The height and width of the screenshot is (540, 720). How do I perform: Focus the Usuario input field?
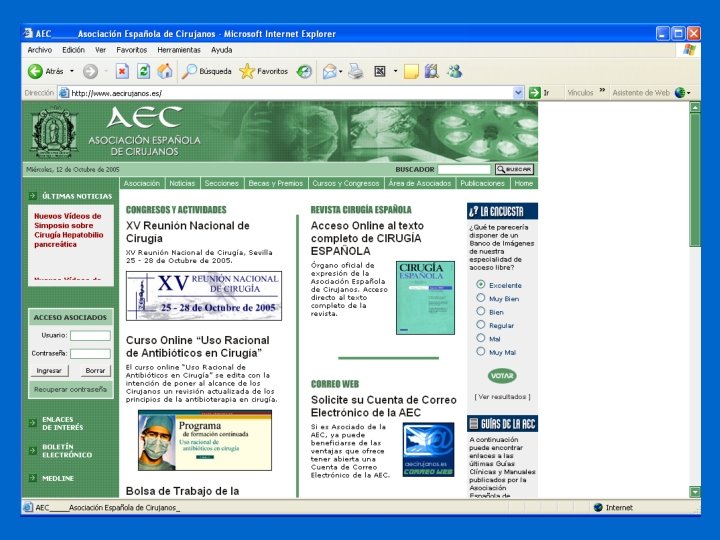click(x=90, y=336)
